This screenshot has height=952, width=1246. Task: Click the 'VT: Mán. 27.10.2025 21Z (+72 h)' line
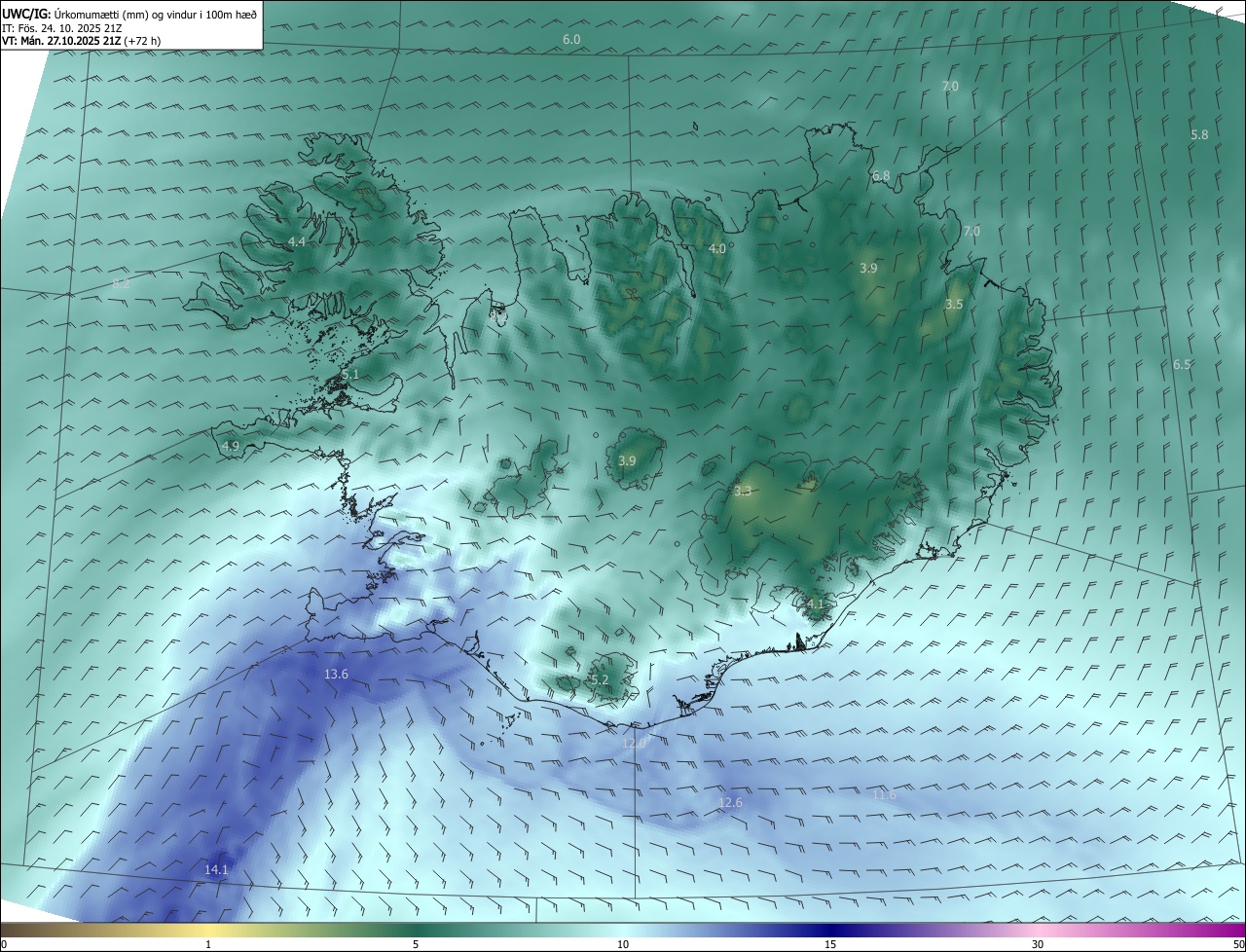(82, 41)
